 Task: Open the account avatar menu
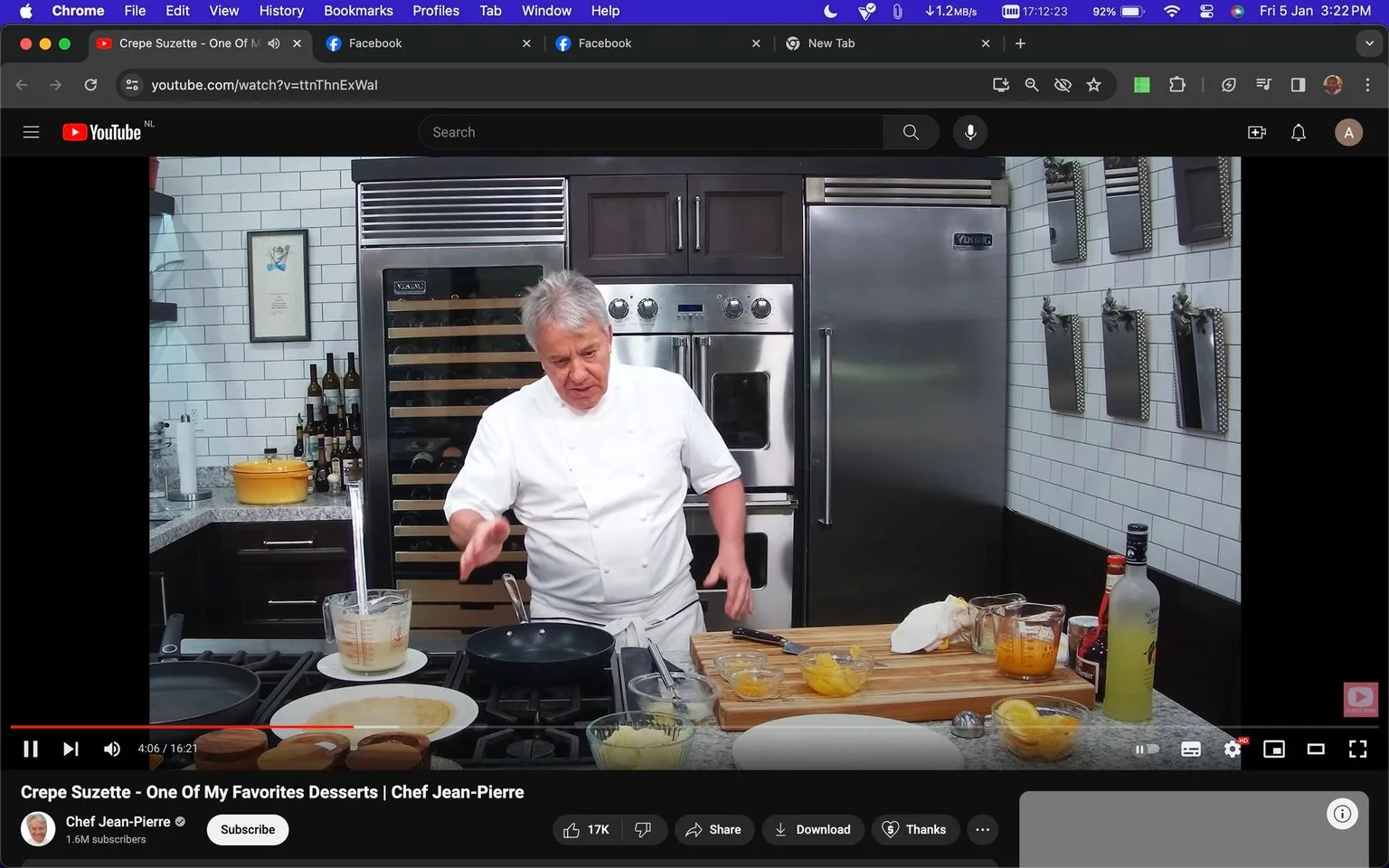click(x=1348, y=132)
